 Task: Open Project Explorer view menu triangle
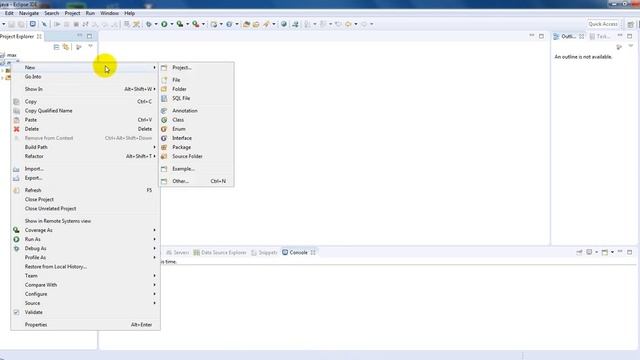click(x=90, y=47)
